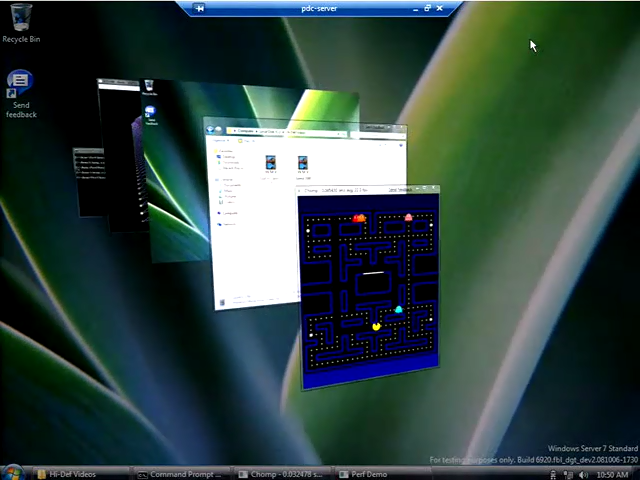The height and width of the screenshot is (480, 640).
Task: Select the Chomp game window in Flip 3D
Action: [369, 287]
